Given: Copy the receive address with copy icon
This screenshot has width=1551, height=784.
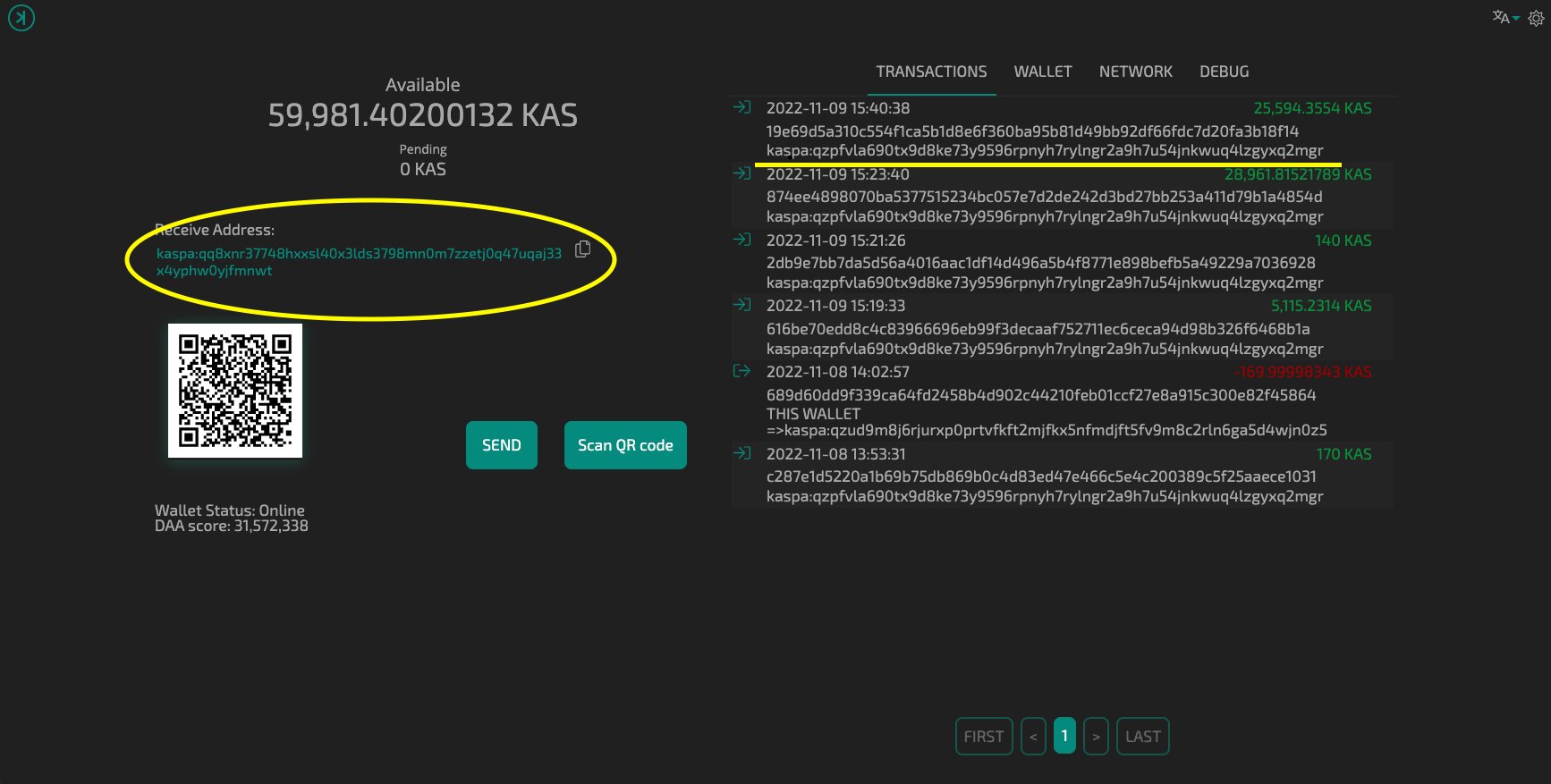Looking at the screenshot, I should click(582, 249).
